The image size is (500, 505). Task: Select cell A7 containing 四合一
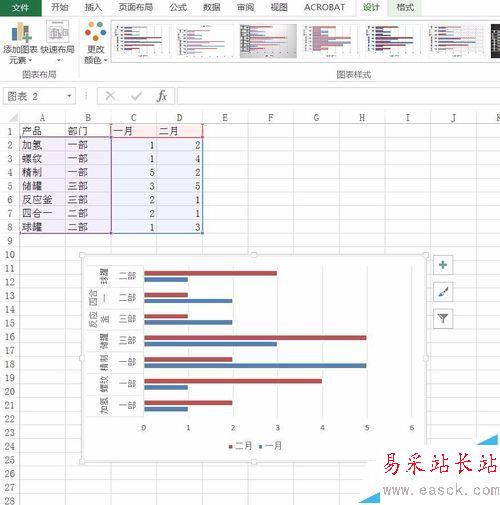[42, 213]
